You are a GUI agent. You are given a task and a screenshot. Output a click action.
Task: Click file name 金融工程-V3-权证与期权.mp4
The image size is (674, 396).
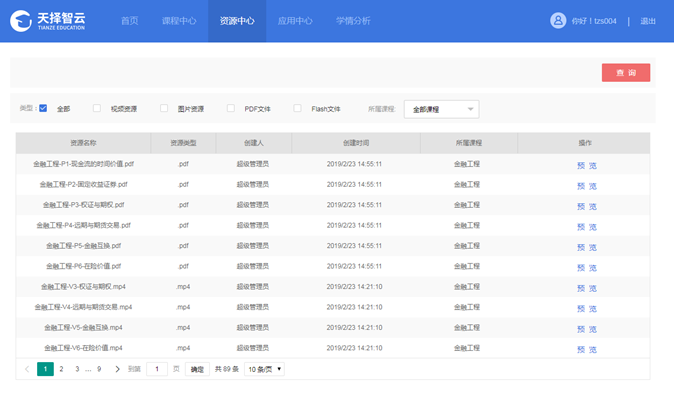[x=83, y=286]
